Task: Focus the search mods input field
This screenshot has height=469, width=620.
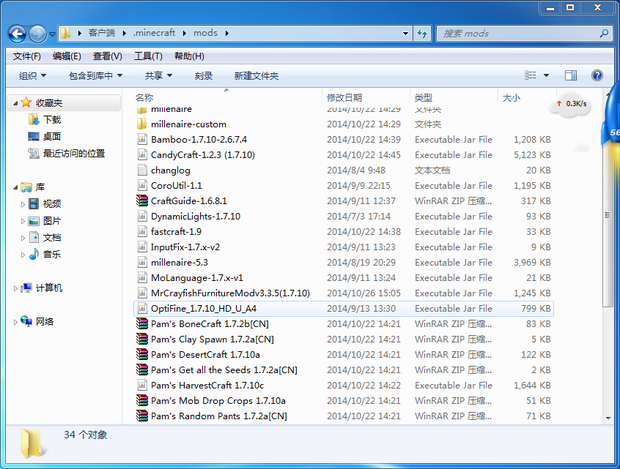Action: (x=518, y=34)
